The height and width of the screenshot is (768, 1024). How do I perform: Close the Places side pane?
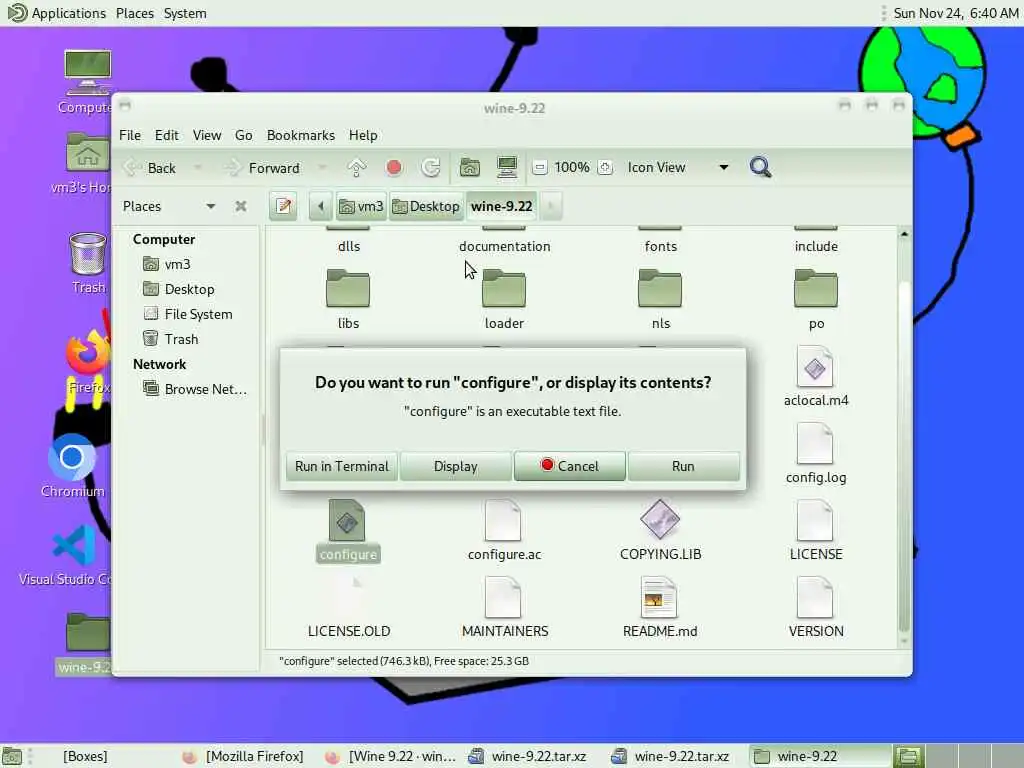pyautogui.click(x=241, y=206)
